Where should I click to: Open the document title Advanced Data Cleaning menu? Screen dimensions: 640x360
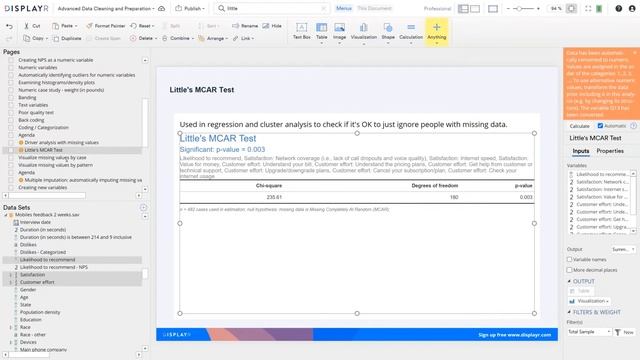(106, 9)
